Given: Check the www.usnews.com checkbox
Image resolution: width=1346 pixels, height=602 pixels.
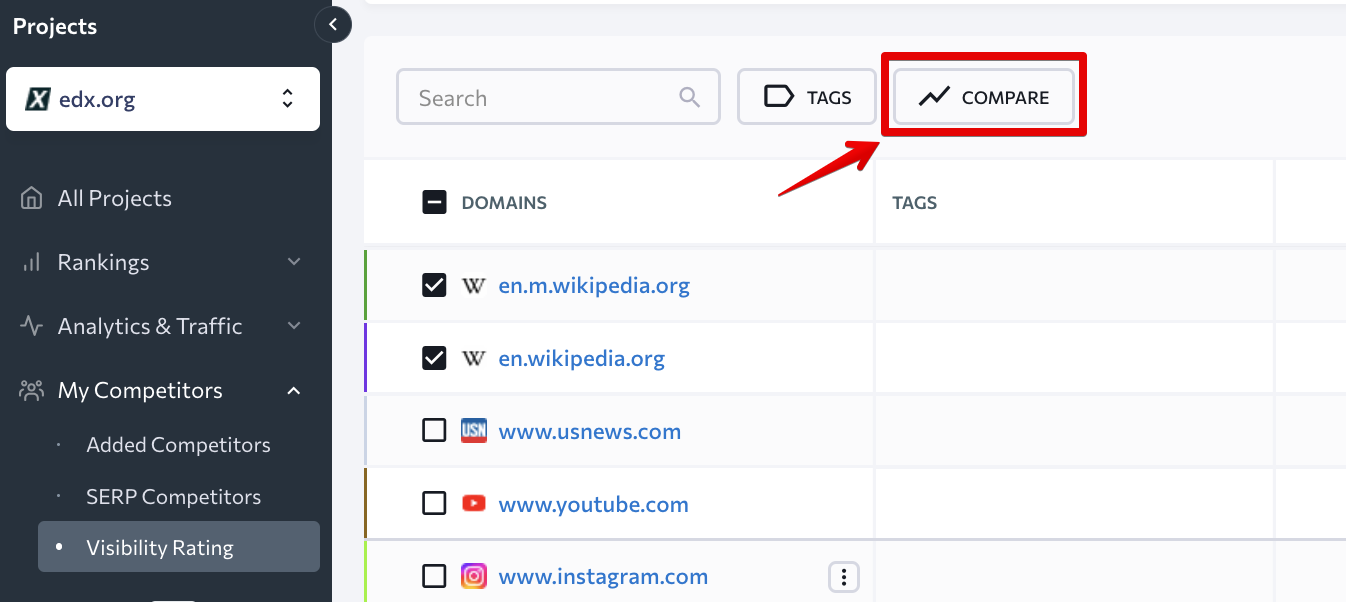Looking at the screenshot, I should pyautogui.click(x=434, y=431).
